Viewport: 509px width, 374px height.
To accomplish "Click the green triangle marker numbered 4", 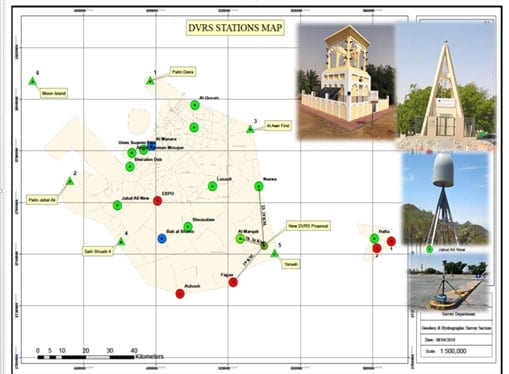I will pyautogui.click(x=121, y=241).
